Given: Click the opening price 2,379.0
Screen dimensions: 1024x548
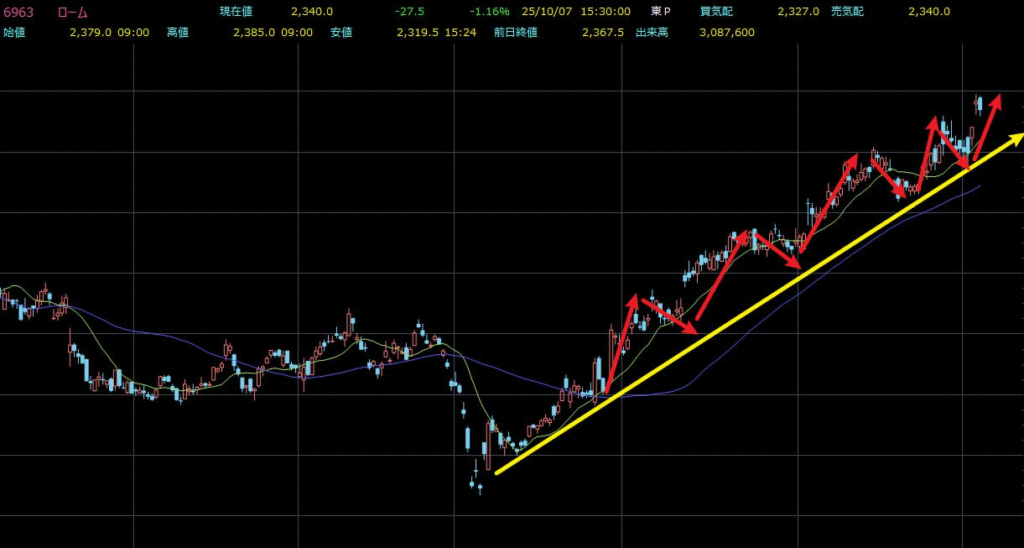Looking at the screenshot, I should [x=93, y=32].
